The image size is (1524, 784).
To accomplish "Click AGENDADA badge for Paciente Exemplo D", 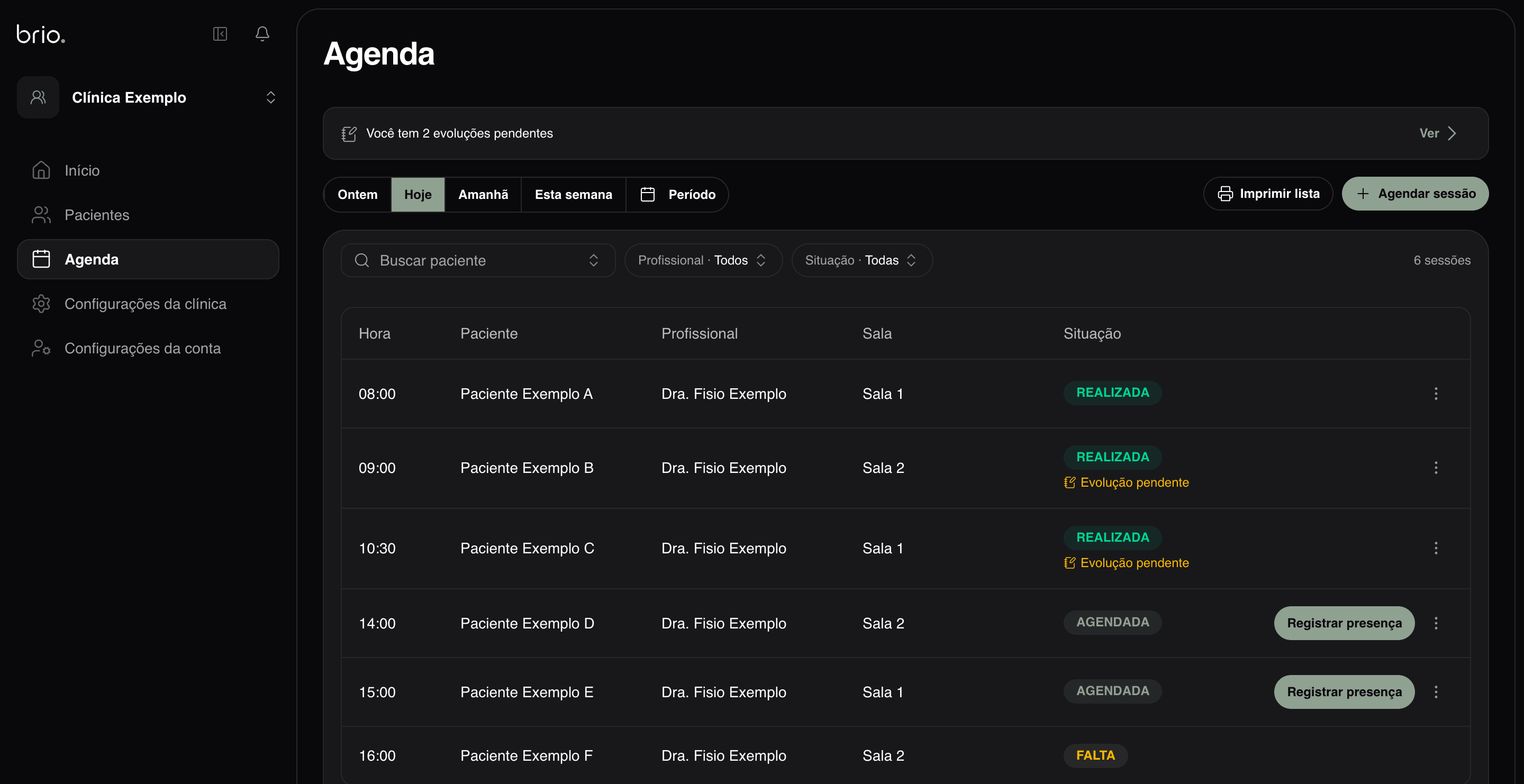I will click(x=1113, y=623).
